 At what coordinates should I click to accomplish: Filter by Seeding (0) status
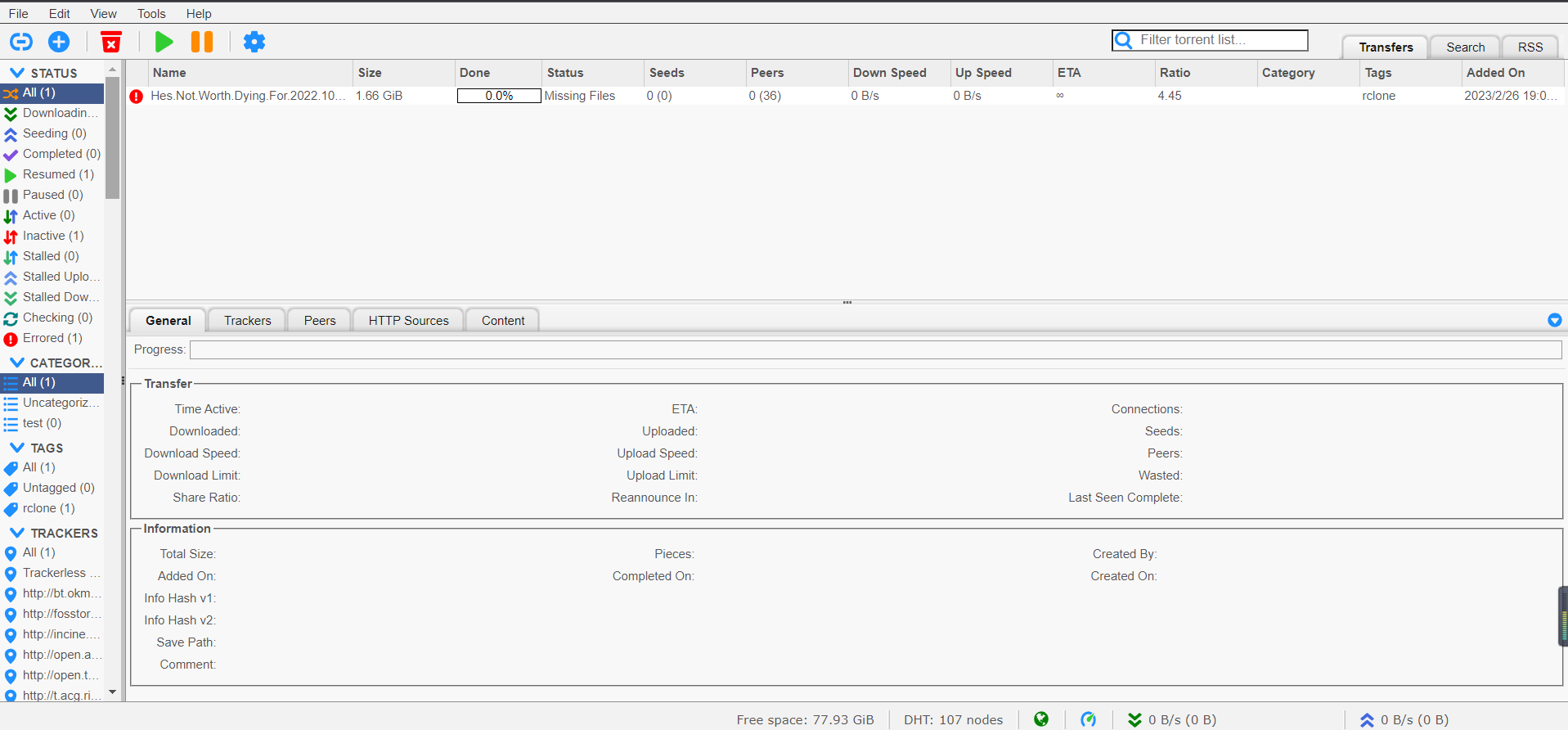(x=52, y=133)
